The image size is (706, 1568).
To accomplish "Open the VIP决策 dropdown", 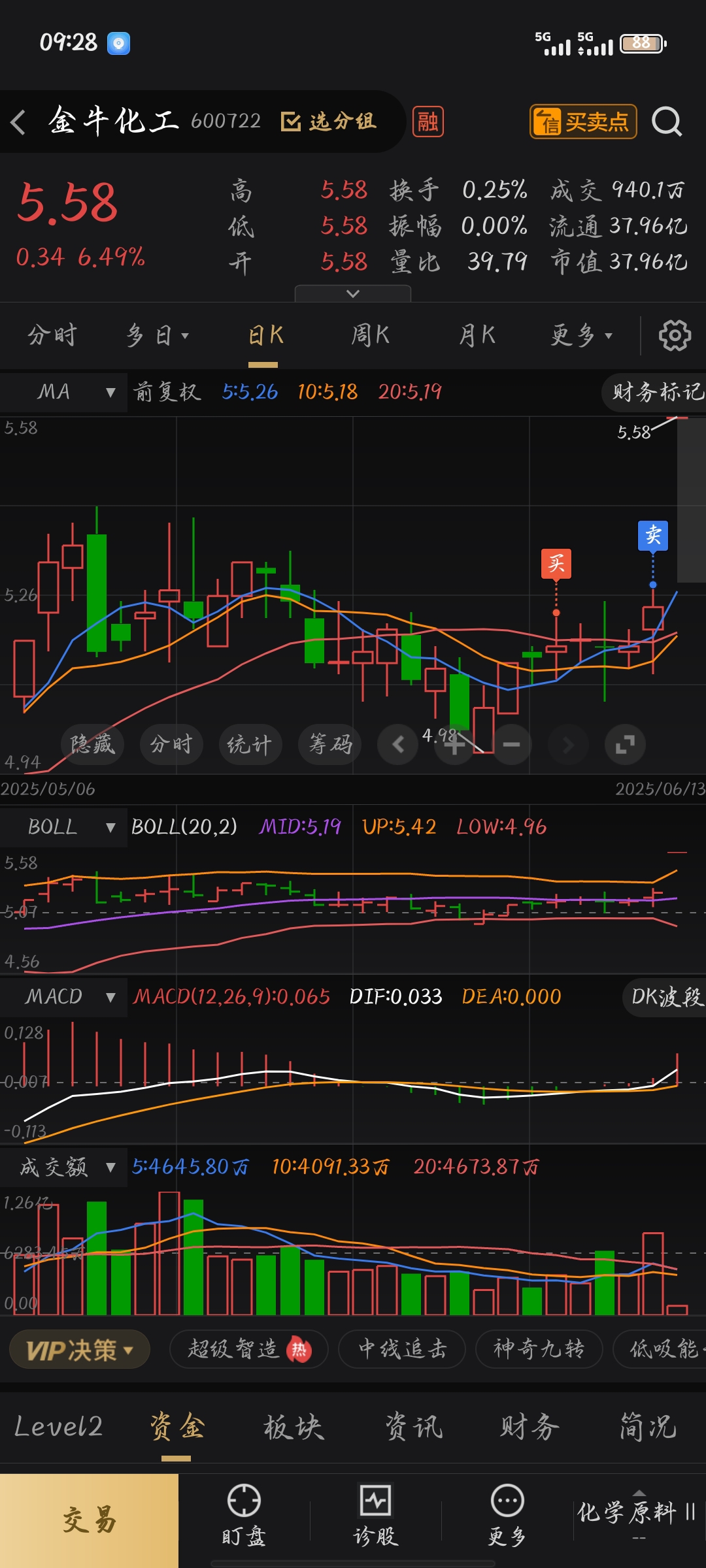I will (x=80, y=1350).
